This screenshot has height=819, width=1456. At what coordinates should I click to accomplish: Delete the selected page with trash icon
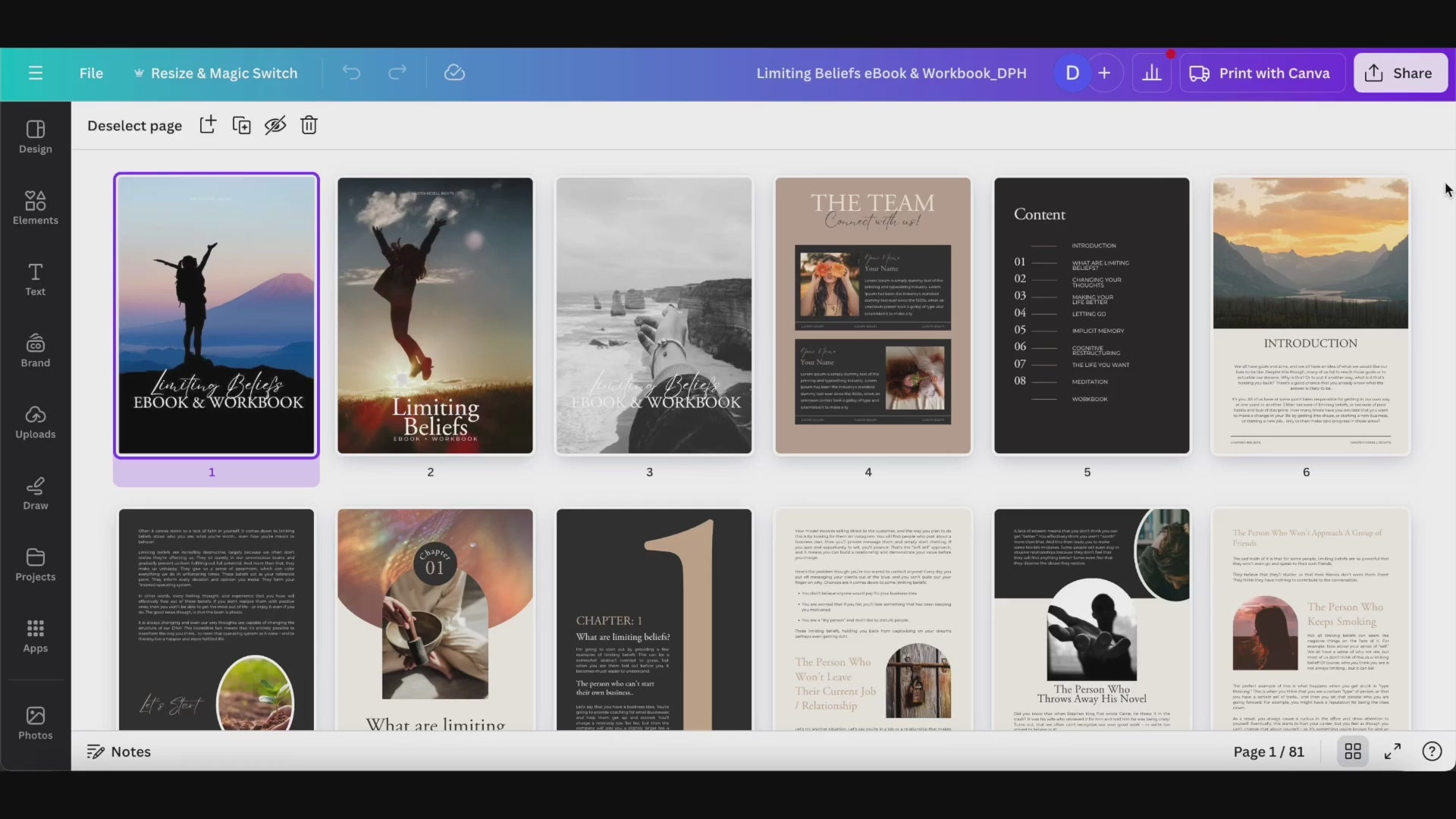309,125
